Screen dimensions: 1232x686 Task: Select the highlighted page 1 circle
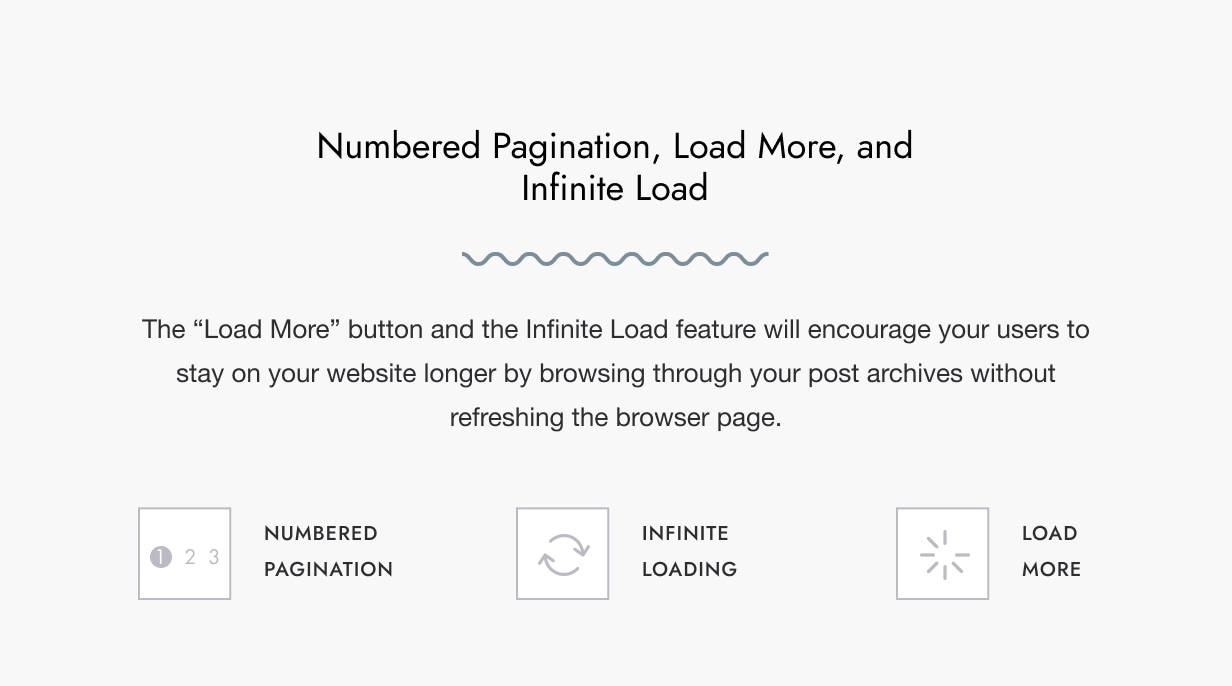coord(161,557)
